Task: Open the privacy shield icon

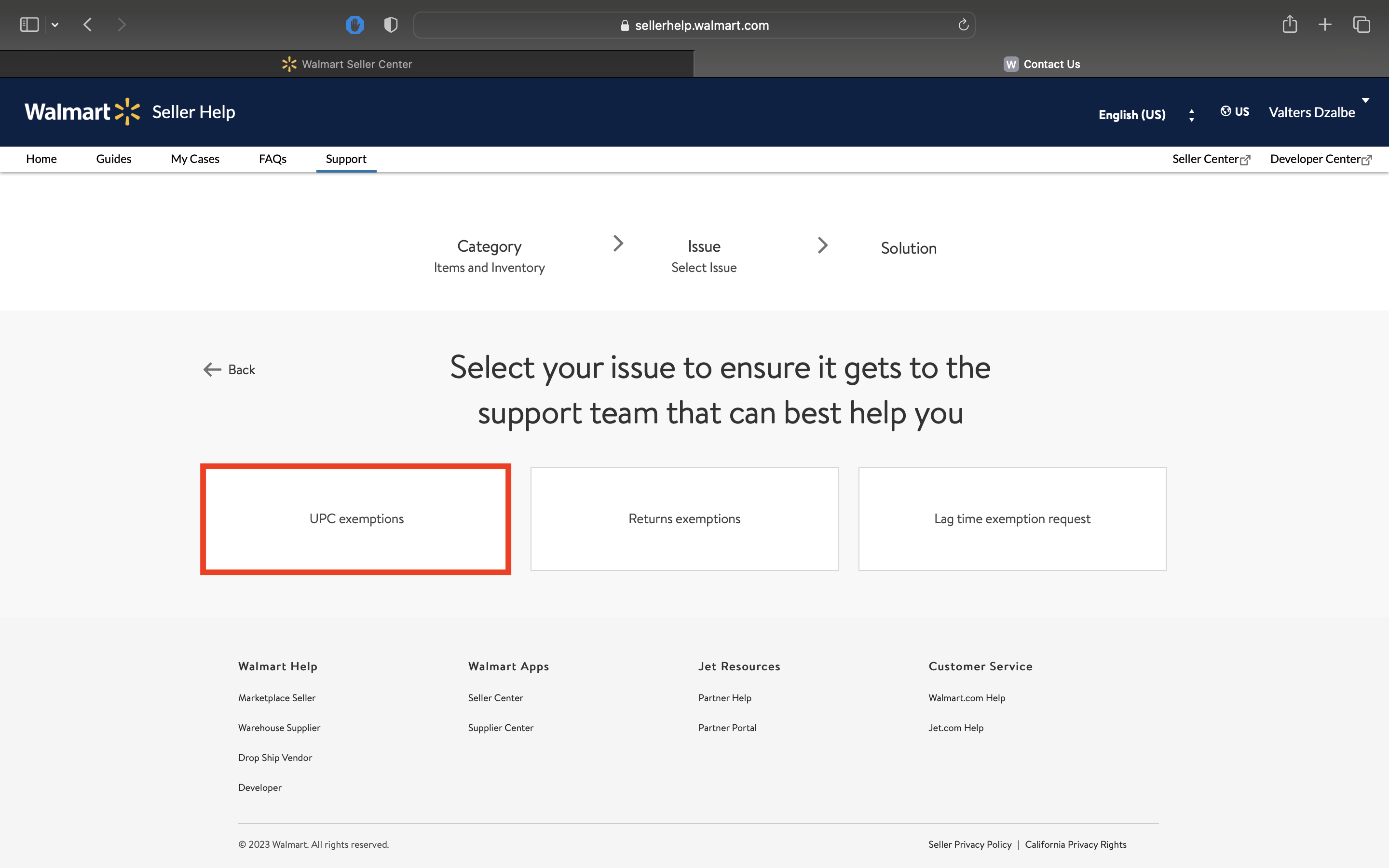Action: [391, 25]
